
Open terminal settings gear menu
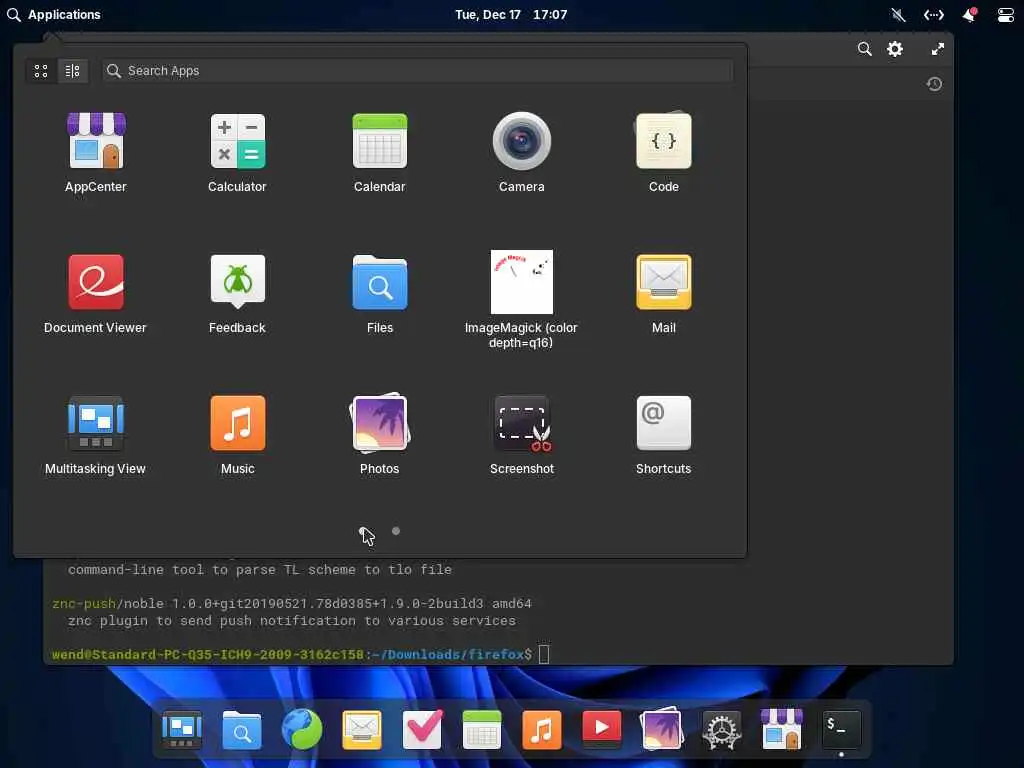click(x=895, y=49)
